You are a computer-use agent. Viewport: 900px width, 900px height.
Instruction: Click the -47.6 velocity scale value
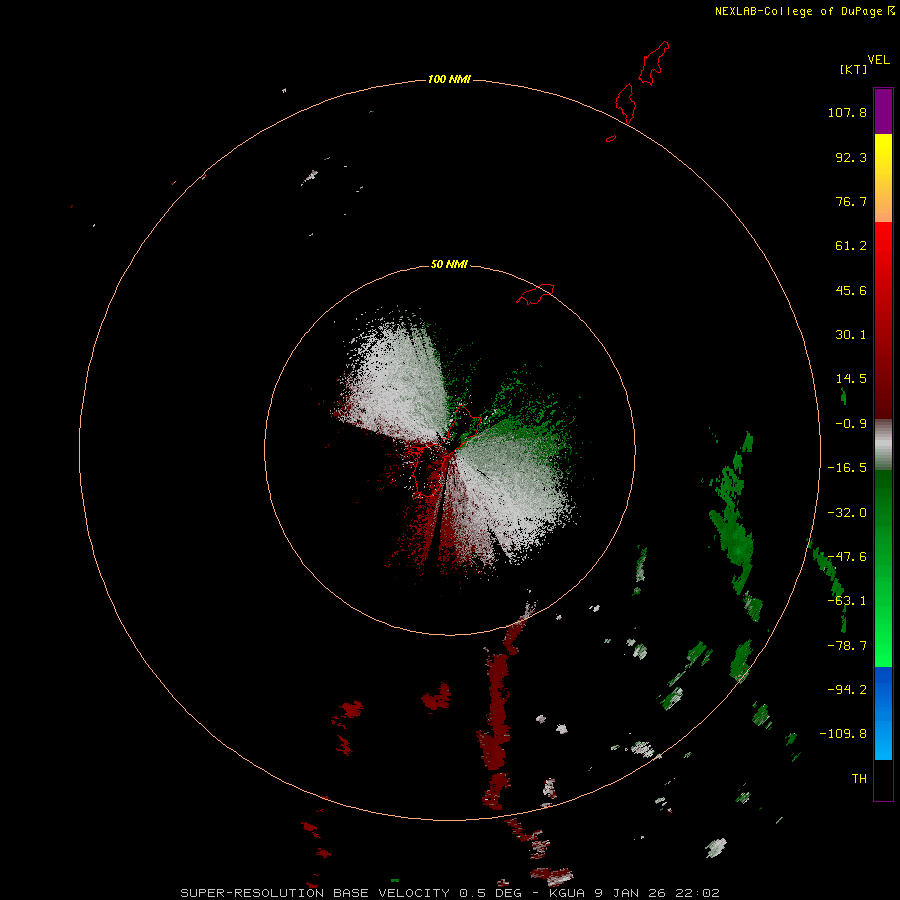click(847, 557)
